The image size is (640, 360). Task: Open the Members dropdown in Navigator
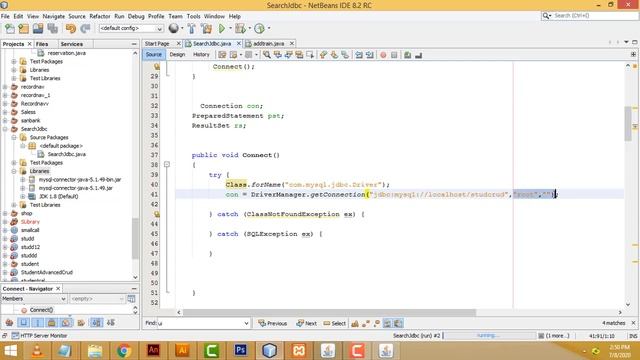33,299
